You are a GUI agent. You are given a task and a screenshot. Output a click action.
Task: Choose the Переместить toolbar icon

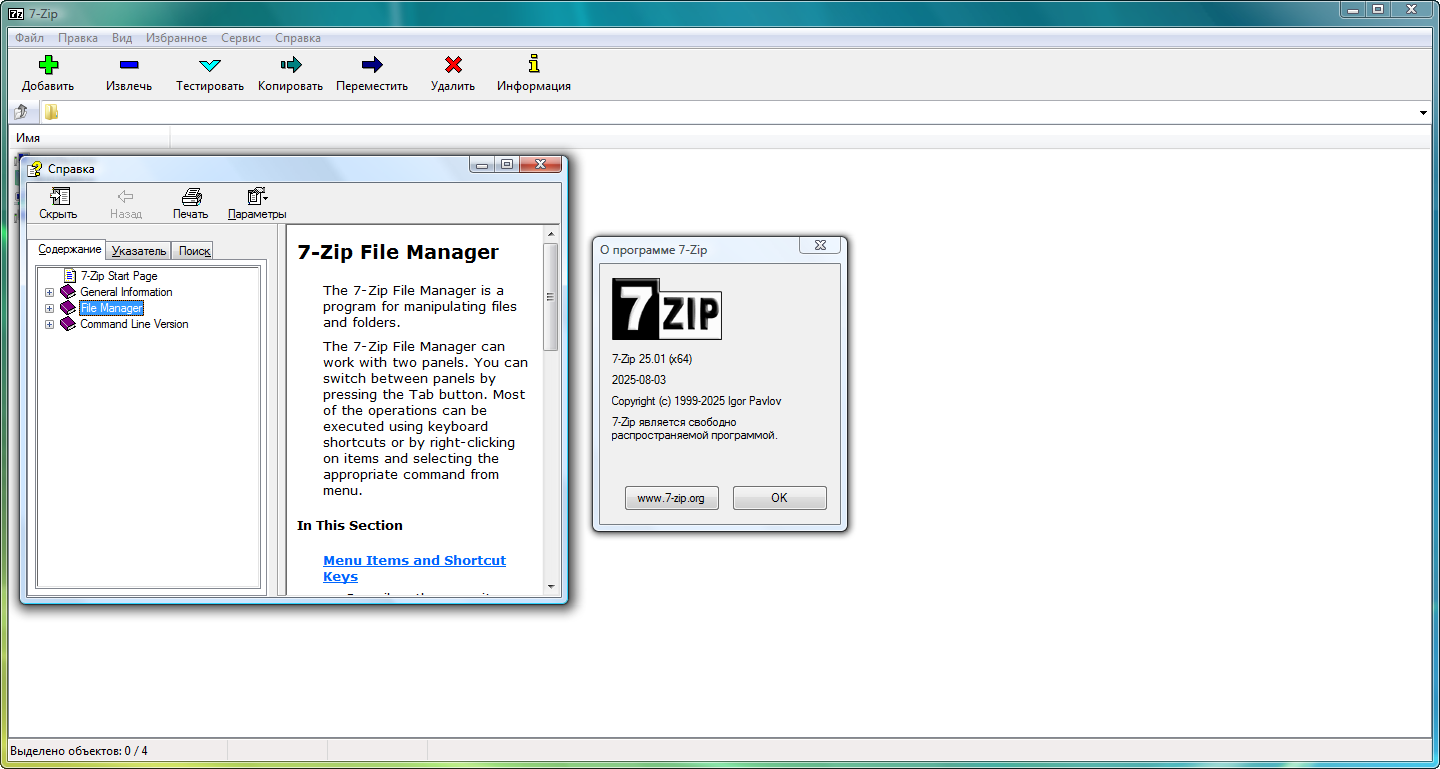(x=372, y=65)
